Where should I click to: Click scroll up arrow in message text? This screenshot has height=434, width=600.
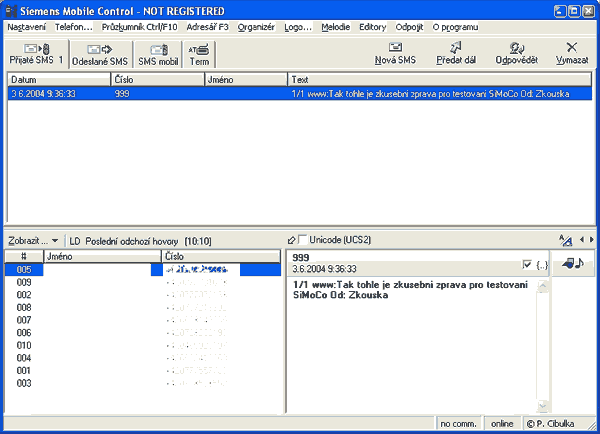tap(543, 286)
